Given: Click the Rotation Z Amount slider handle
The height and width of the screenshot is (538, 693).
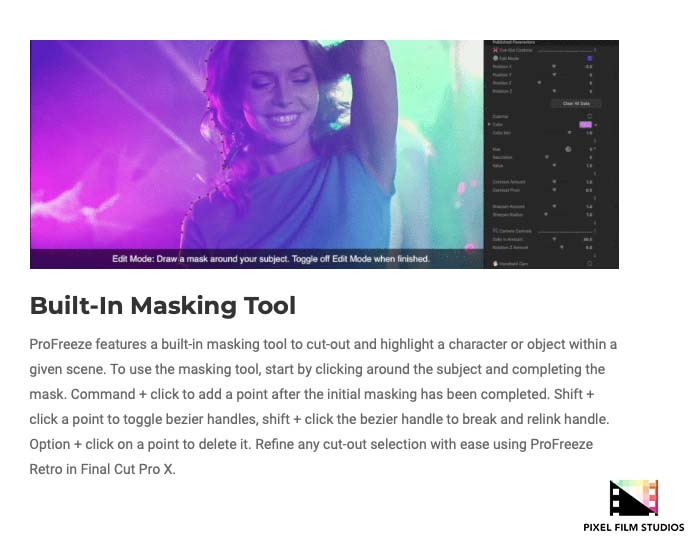Looking at the screenshot, I should (x=562, y=247).
